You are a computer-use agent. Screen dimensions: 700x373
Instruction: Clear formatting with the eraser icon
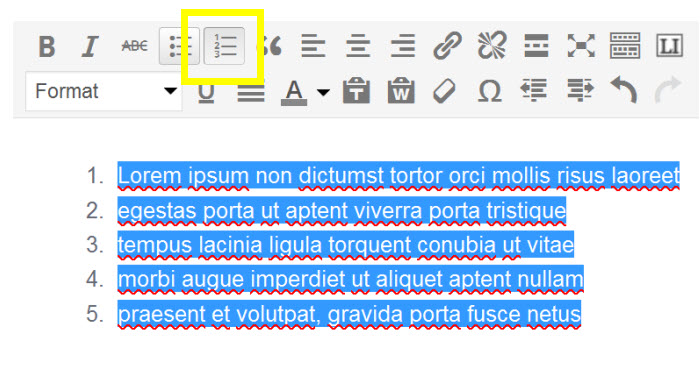click(x=445, y=91)
